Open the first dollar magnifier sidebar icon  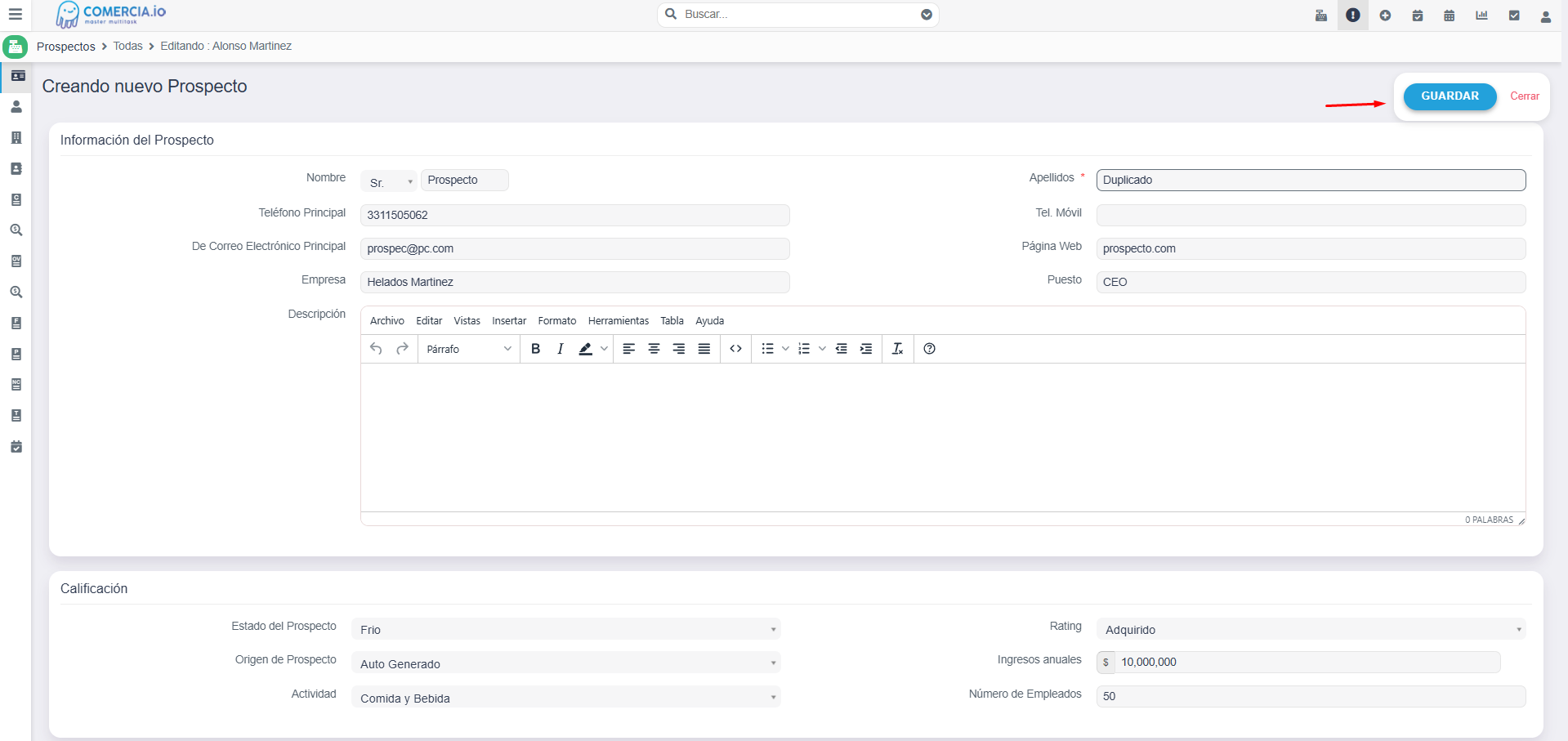[x=16, y=230]
